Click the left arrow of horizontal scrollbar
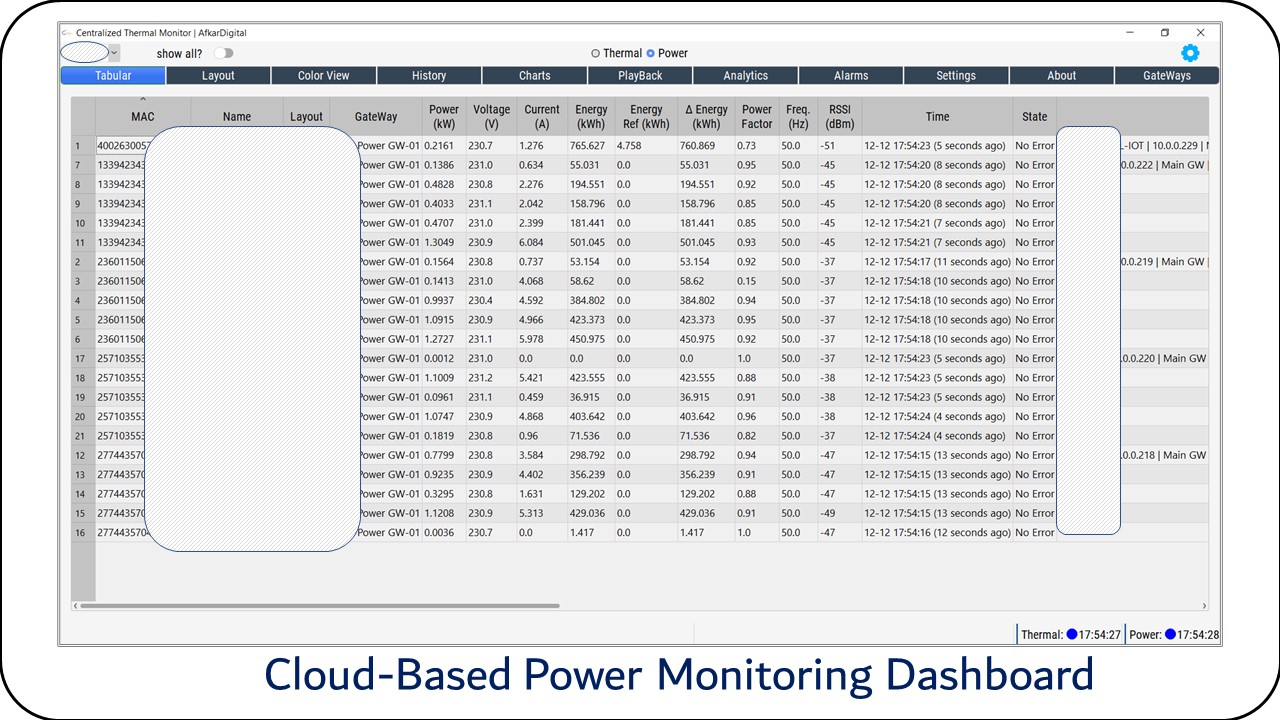Image resolution: width=1280 pixels, height=720 pixels. click(x=75, y=606)
